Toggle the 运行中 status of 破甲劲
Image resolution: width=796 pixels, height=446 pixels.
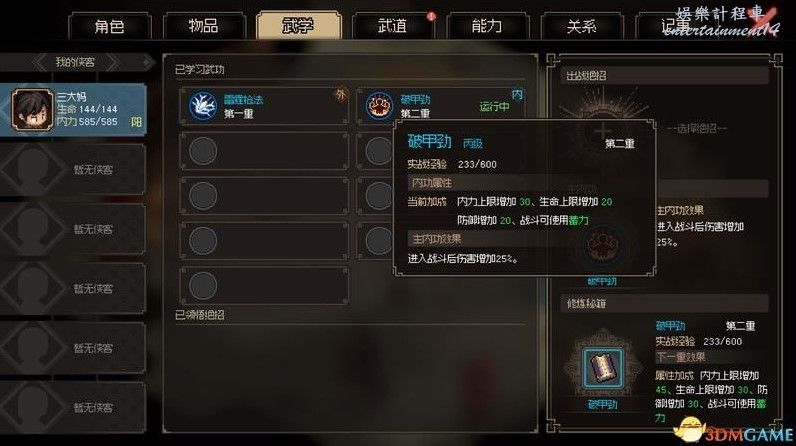(x=494, y=107)
